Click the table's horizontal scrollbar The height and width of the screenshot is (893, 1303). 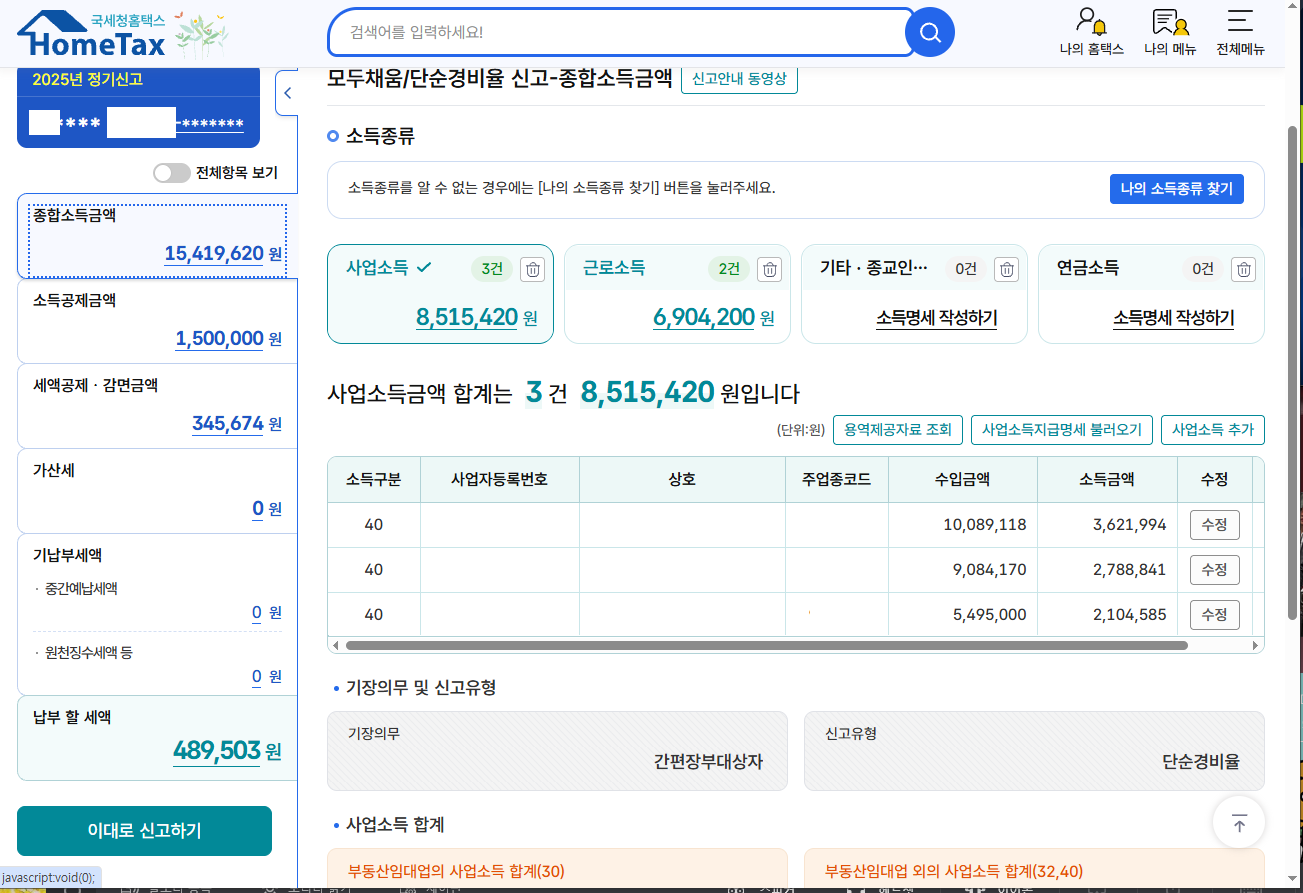tap(765, 646)
